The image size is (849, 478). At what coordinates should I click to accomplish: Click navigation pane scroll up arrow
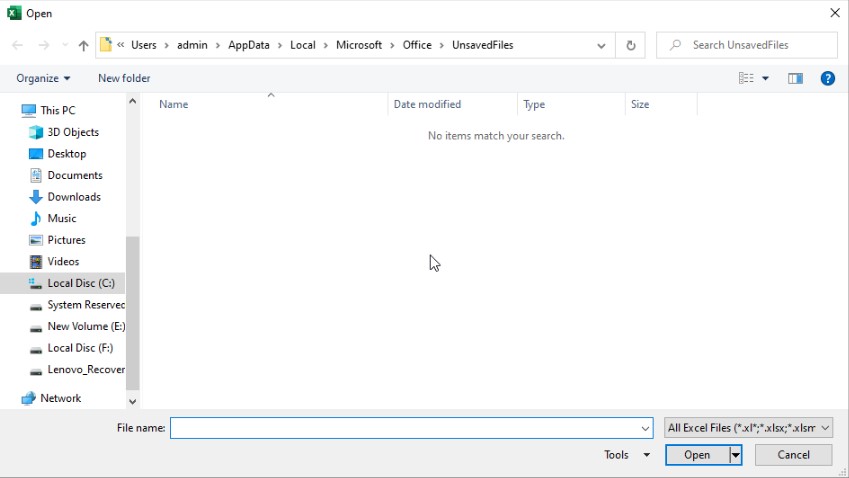coord(133,101)
